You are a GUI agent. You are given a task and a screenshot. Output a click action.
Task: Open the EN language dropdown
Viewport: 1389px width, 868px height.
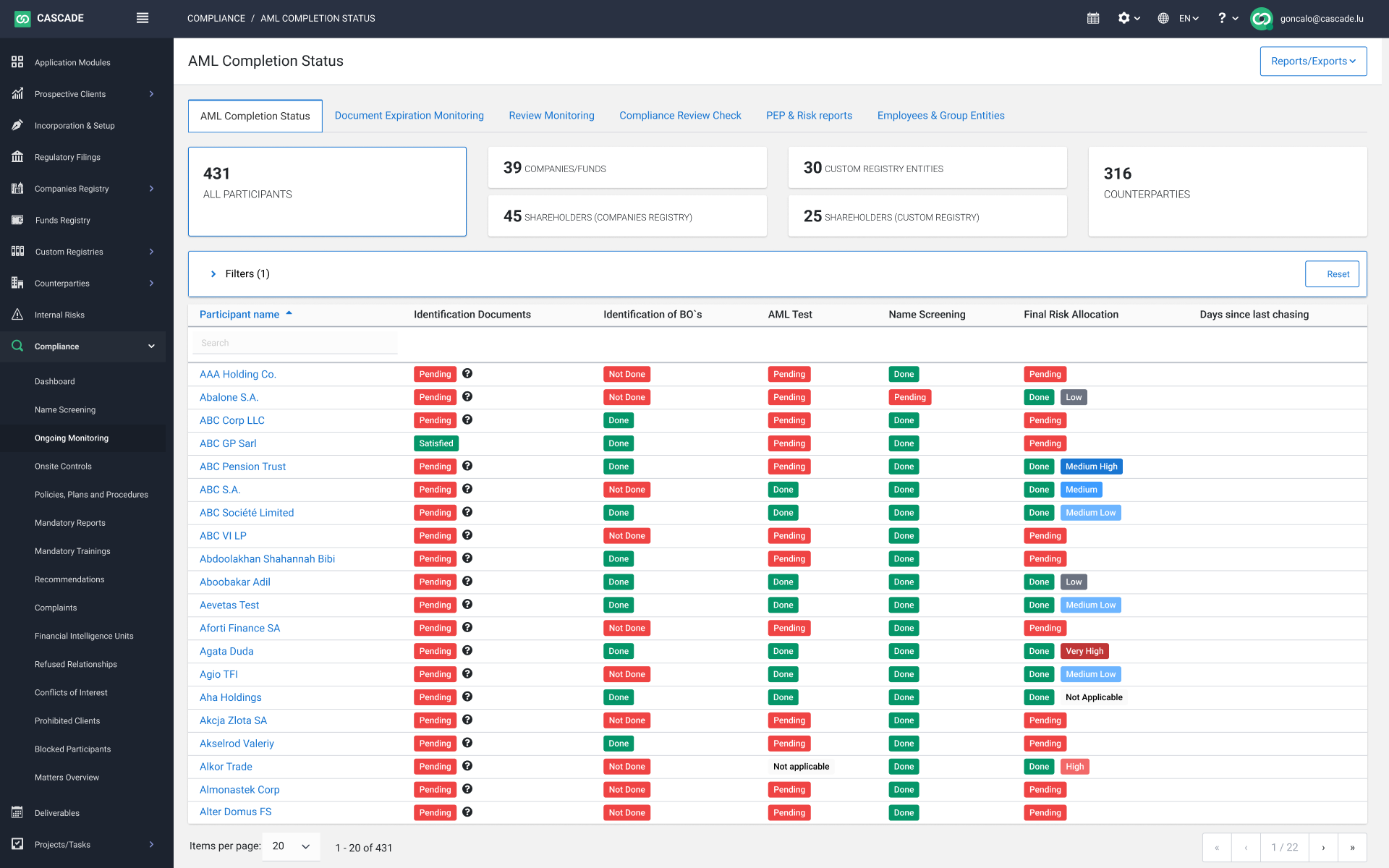[1188, 18]
